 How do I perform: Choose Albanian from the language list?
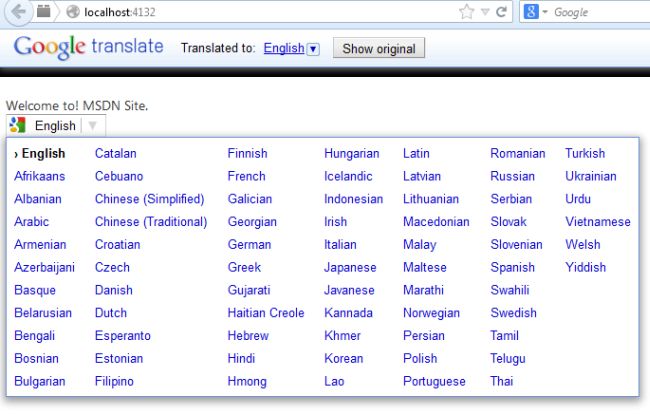[x=38, y=199]
